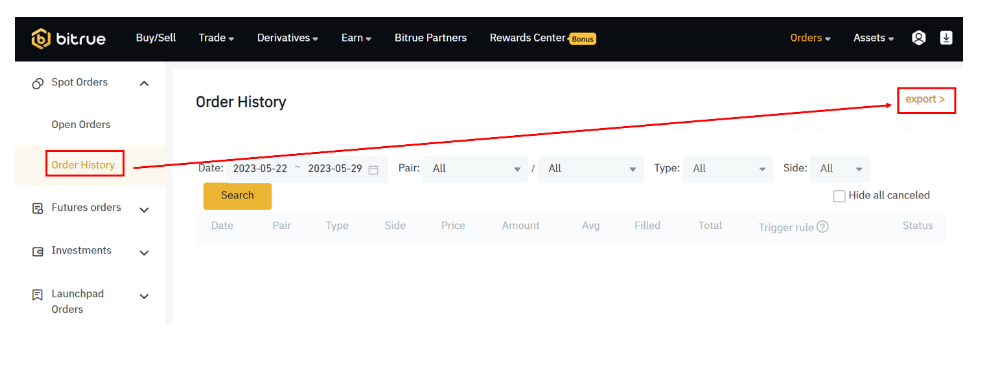The height and width of the screenshot is (370, 993).
Task: Open Rewards Center
Action: [527, 38]
